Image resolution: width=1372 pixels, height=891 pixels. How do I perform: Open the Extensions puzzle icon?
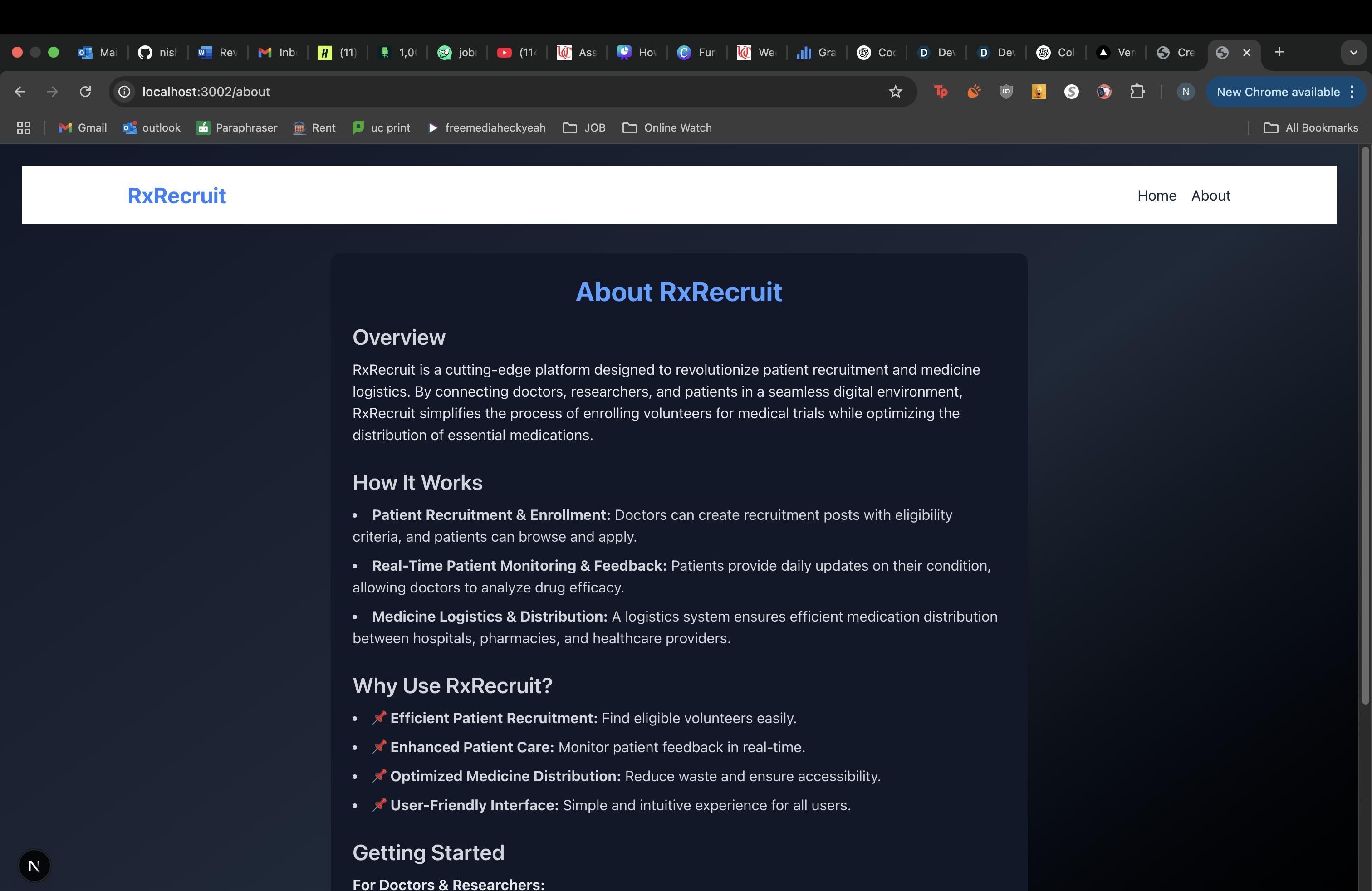[x=1137, y=92]
